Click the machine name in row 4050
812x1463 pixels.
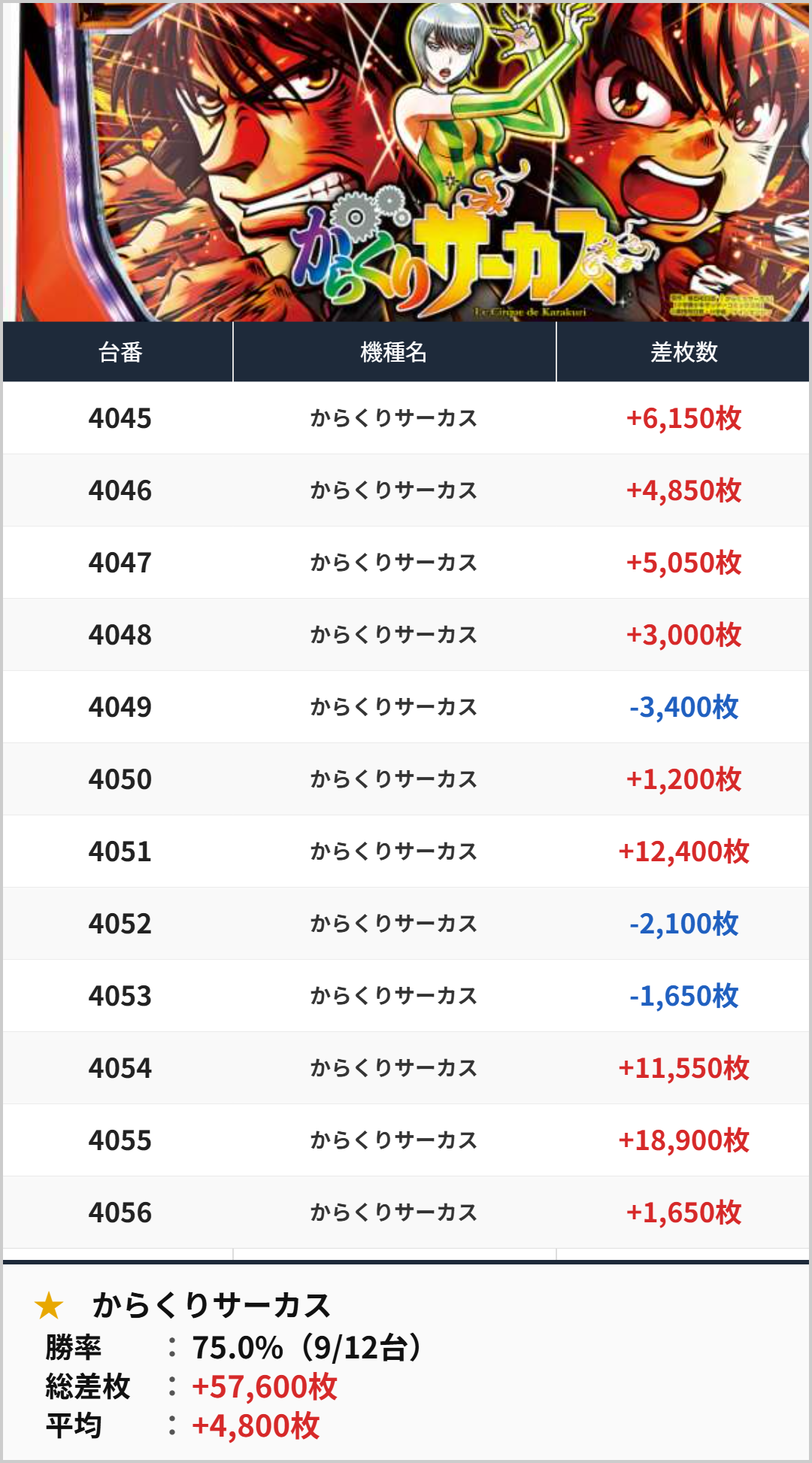pyautogui.click(x=394, y=779)
